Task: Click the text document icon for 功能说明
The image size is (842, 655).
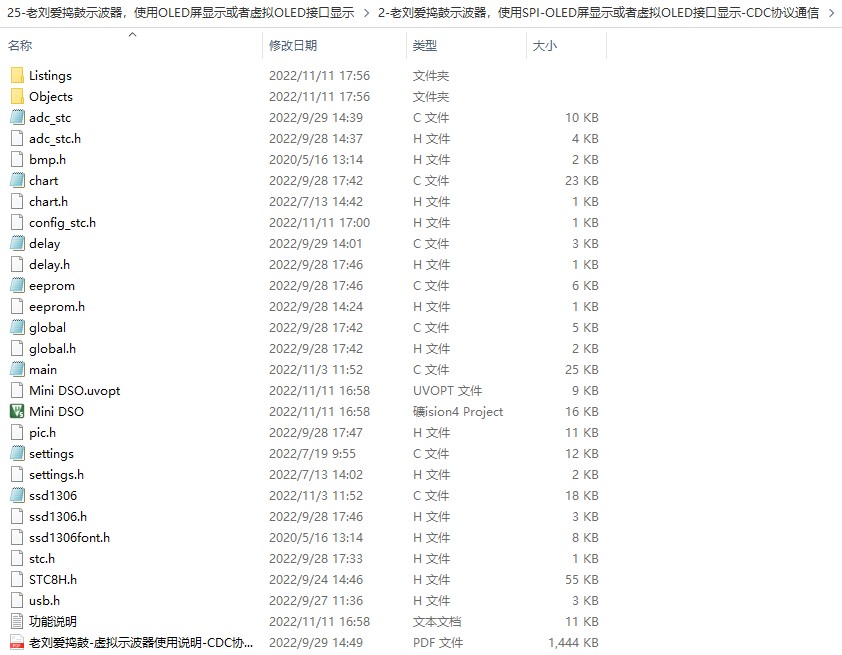Action: pos(16,621)
